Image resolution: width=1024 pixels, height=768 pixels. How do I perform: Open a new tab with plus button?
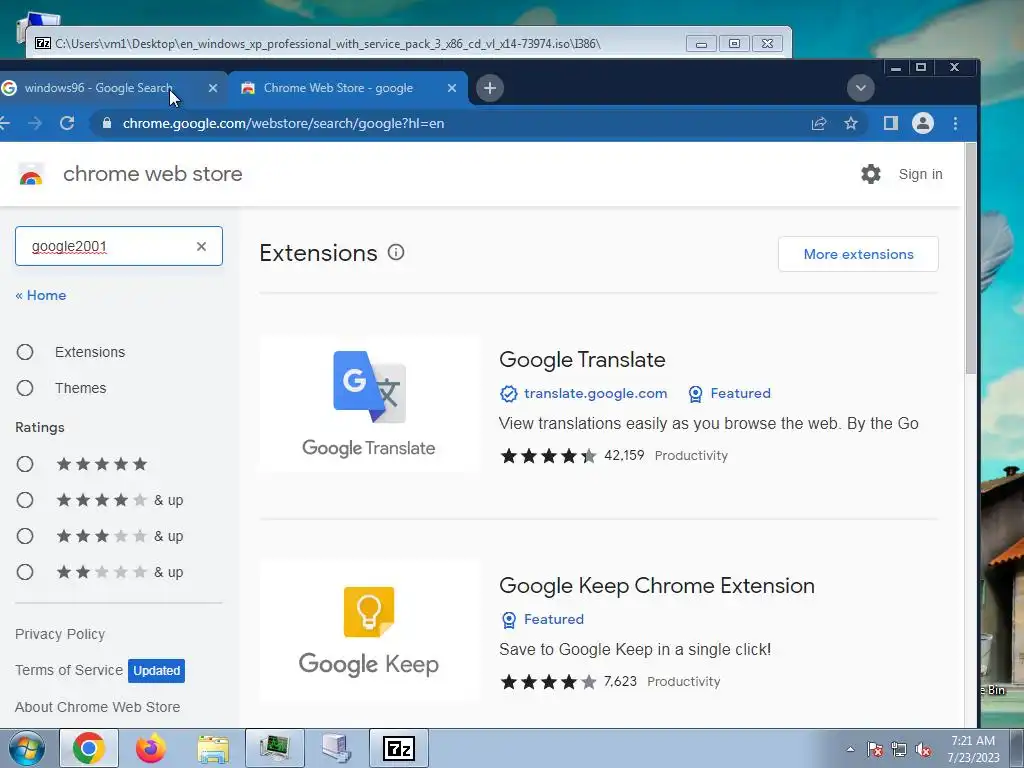click(490, 88)
